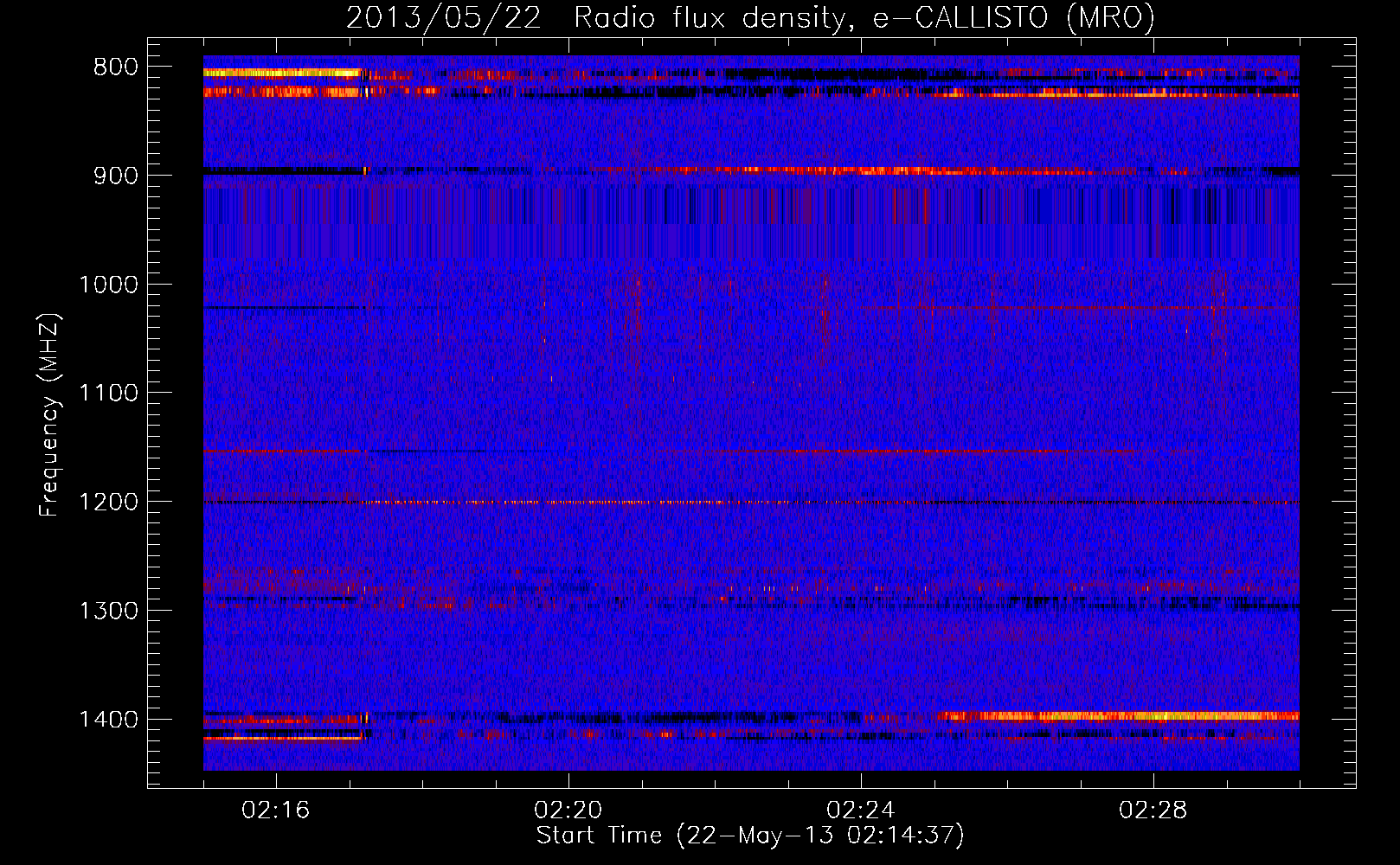The image size is (1400, 865).
Task: Click the 1000 frequency tick label
Action: click(x=109, y=285)
